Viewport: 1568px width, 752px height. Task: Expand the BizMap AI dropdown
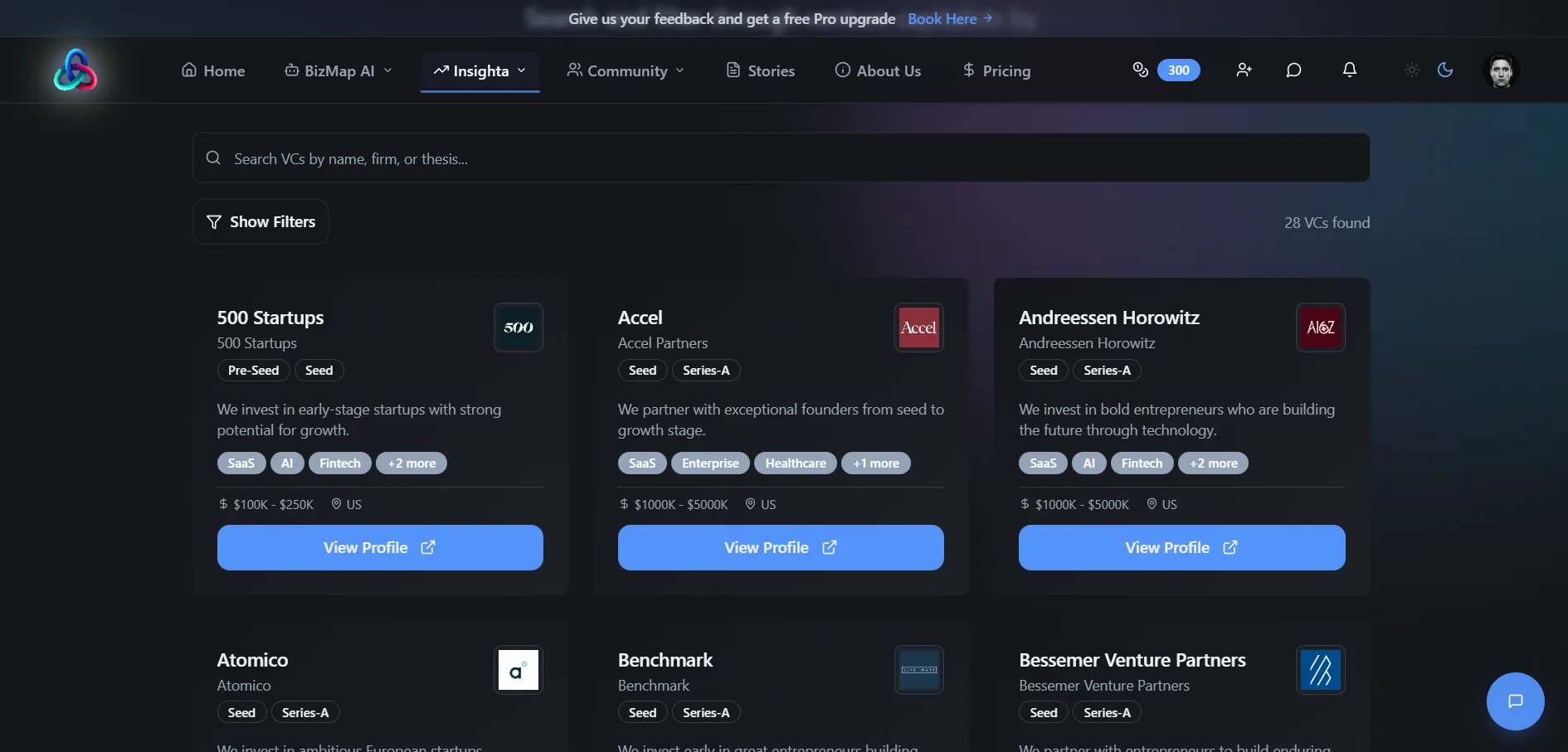pos(338,71)
